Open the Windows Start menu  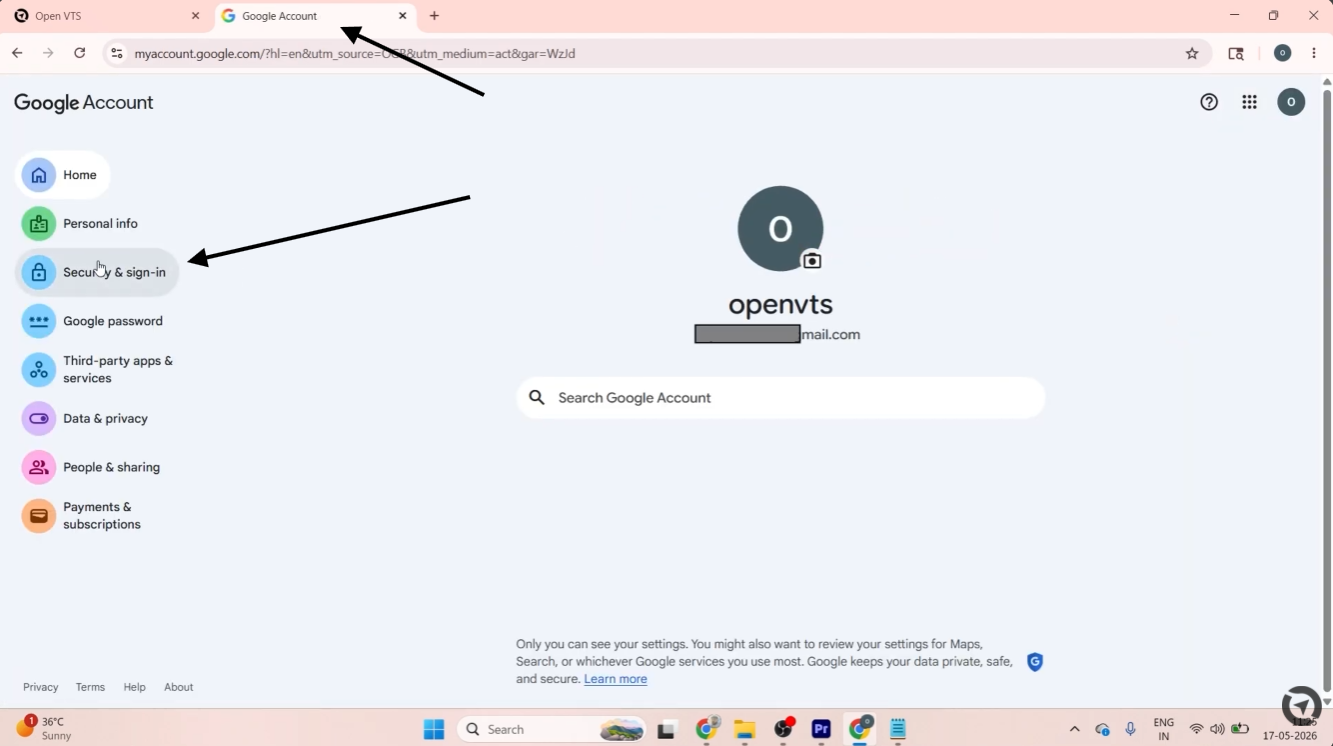[434, 730]
